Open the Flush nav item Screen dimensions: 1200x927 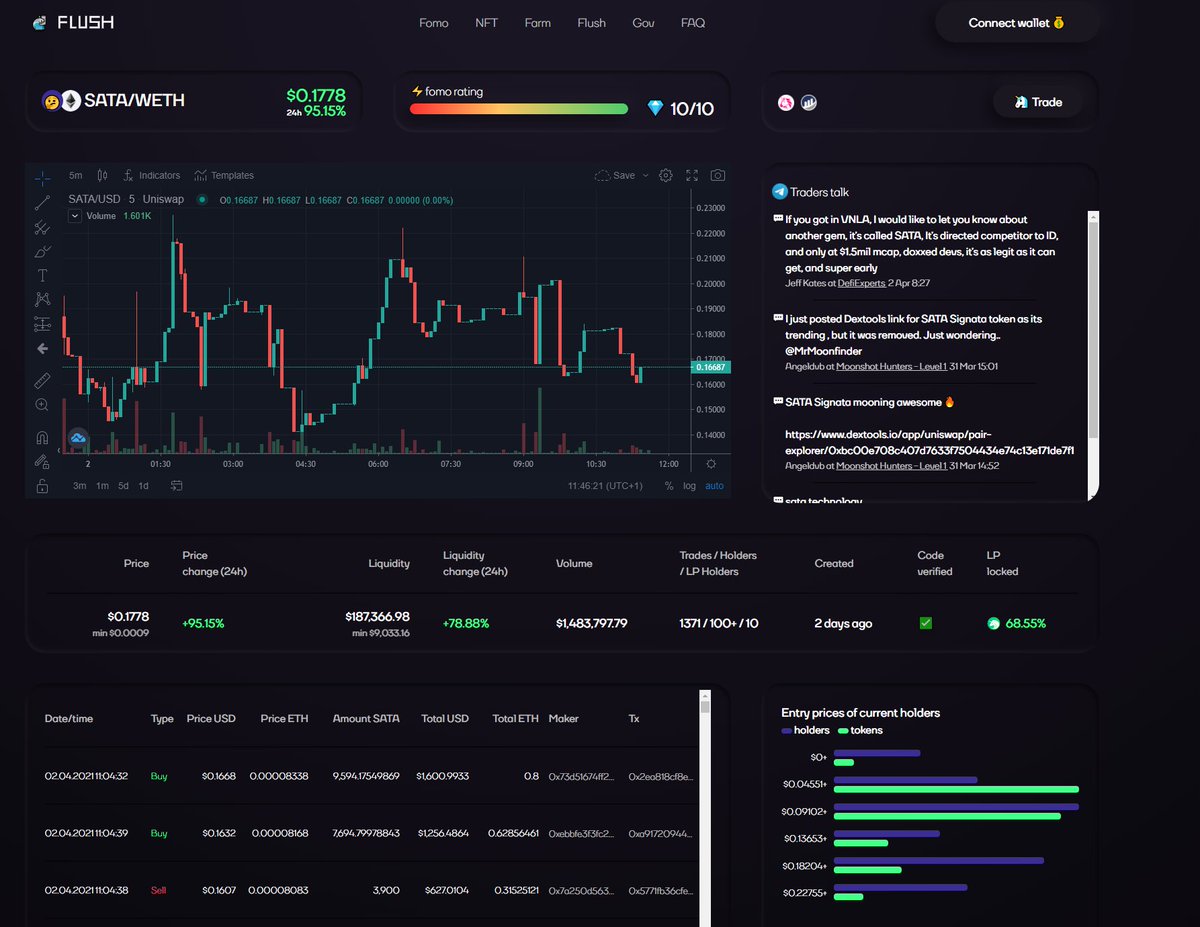point(591,22)
